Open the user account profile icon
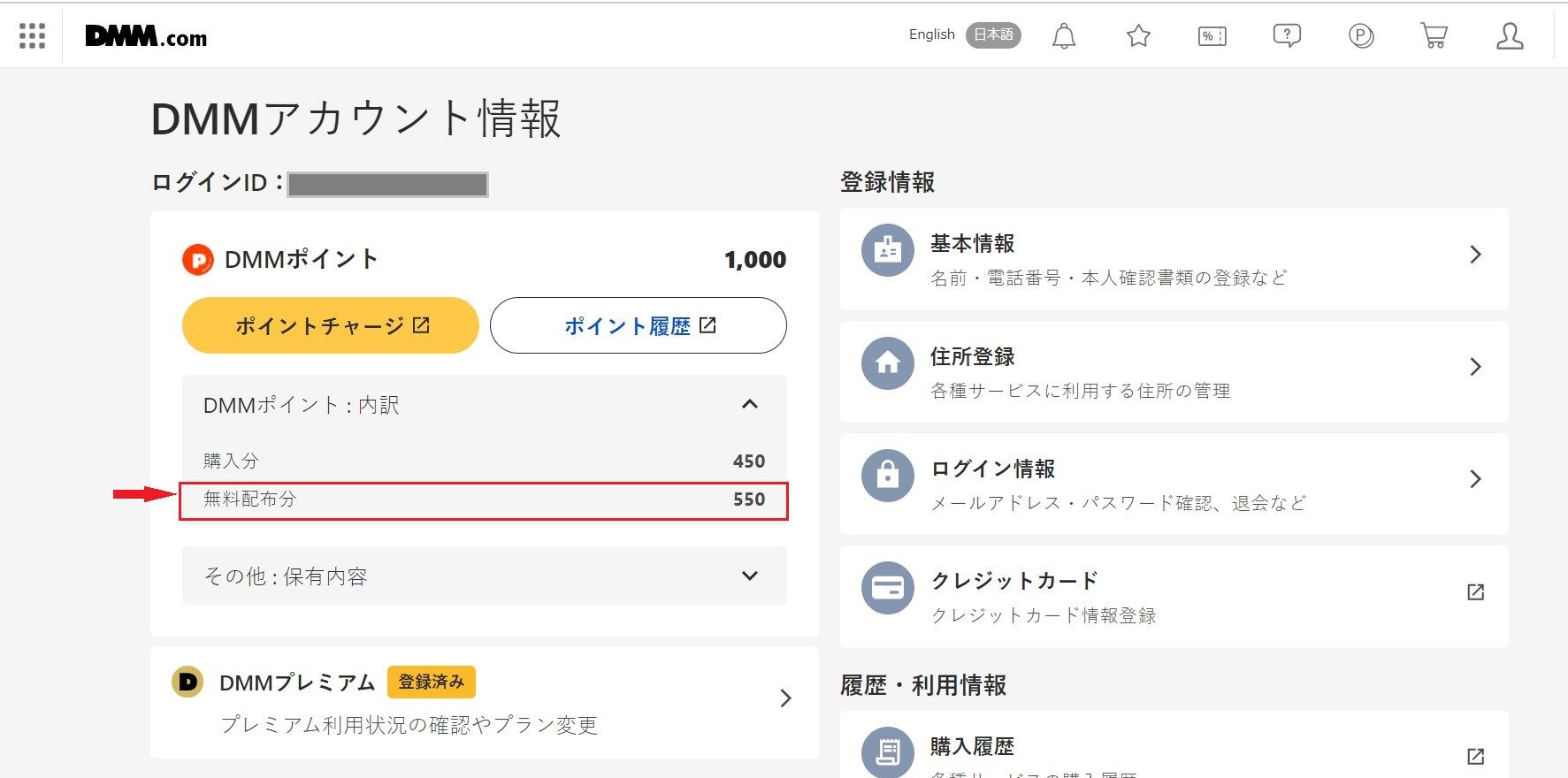Image resolution: width=1568 pixels, height=778 pixels. click(x=1510, y=36)
